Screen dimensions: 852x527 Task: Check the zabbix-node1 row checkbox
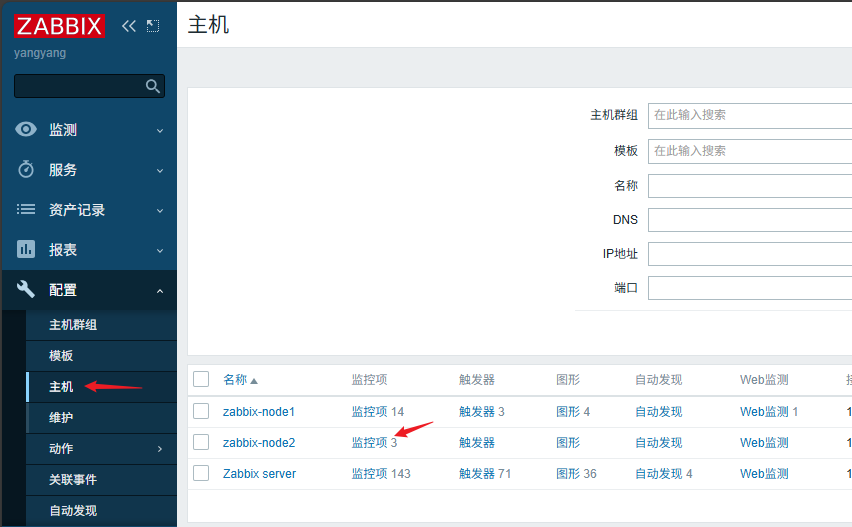(x=201, y=411)
